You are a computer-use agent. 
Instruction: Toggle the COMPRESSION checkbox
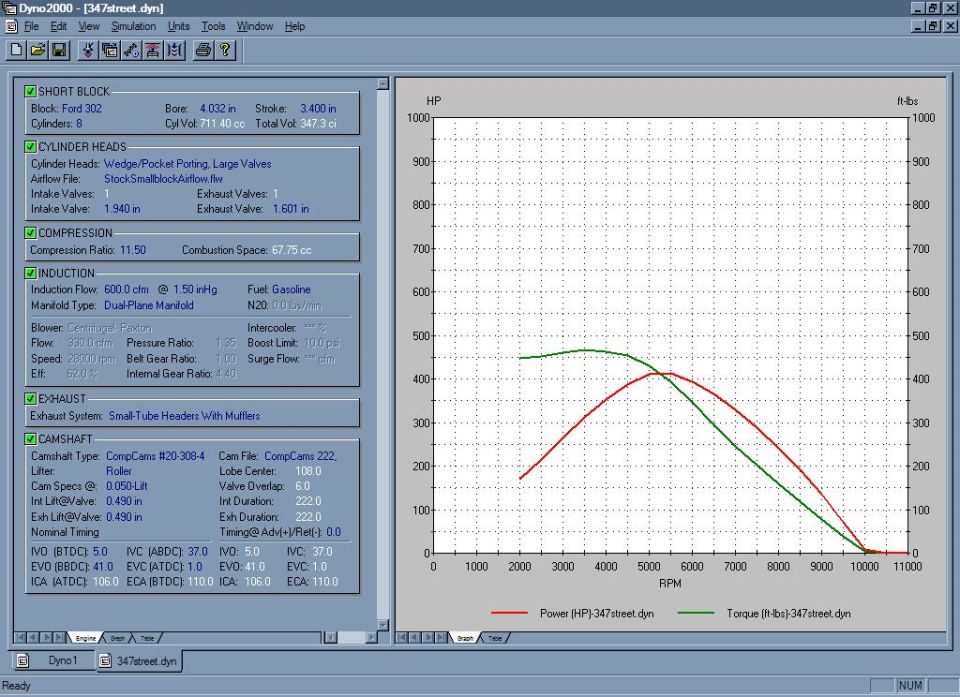(30, 233)
